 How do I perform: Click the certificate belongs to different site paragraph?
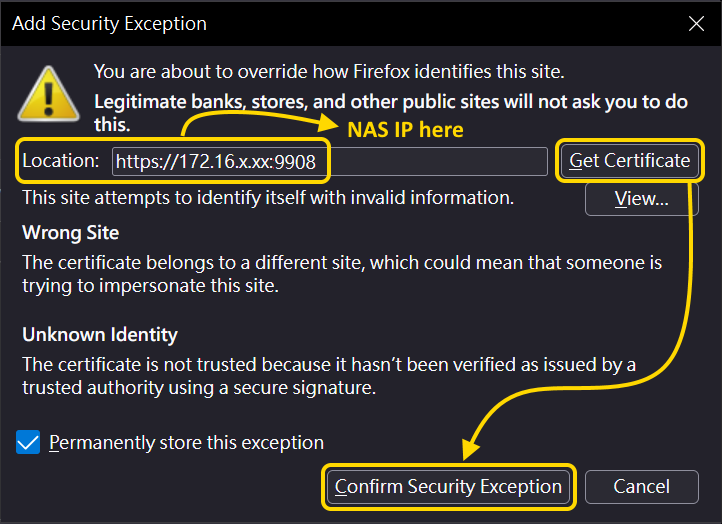342,274
